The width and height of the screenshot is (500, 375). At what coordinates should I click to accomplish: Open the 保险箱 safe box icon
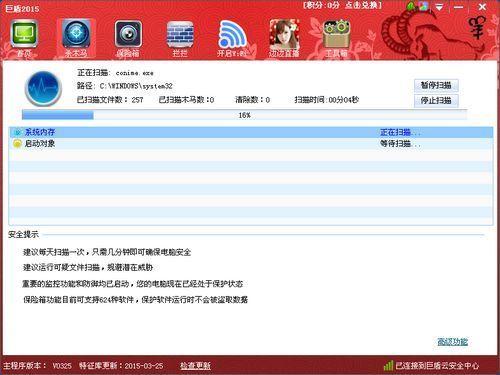point(128,38)
